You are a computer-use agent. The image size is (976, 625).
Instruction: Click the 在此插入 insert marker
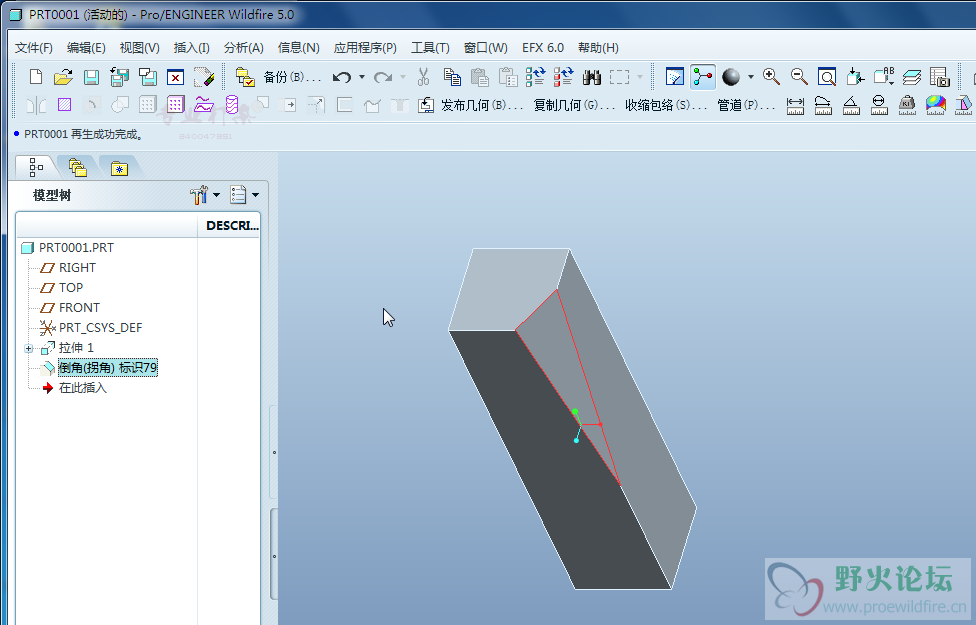(x=83, y=388)
